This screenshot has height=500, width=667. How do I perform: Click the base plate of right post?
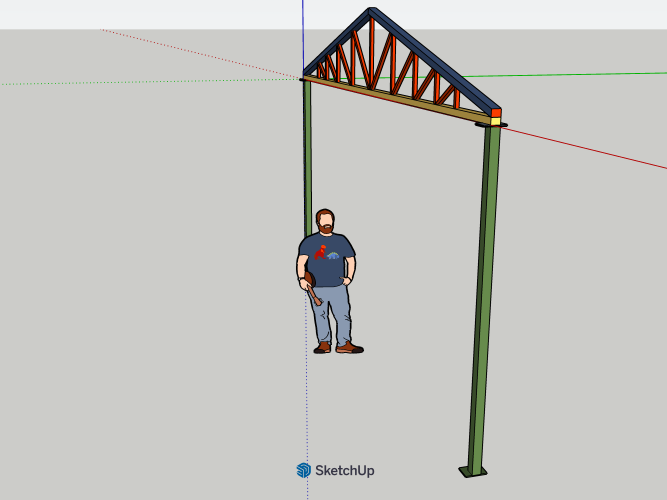pos(474,470)
